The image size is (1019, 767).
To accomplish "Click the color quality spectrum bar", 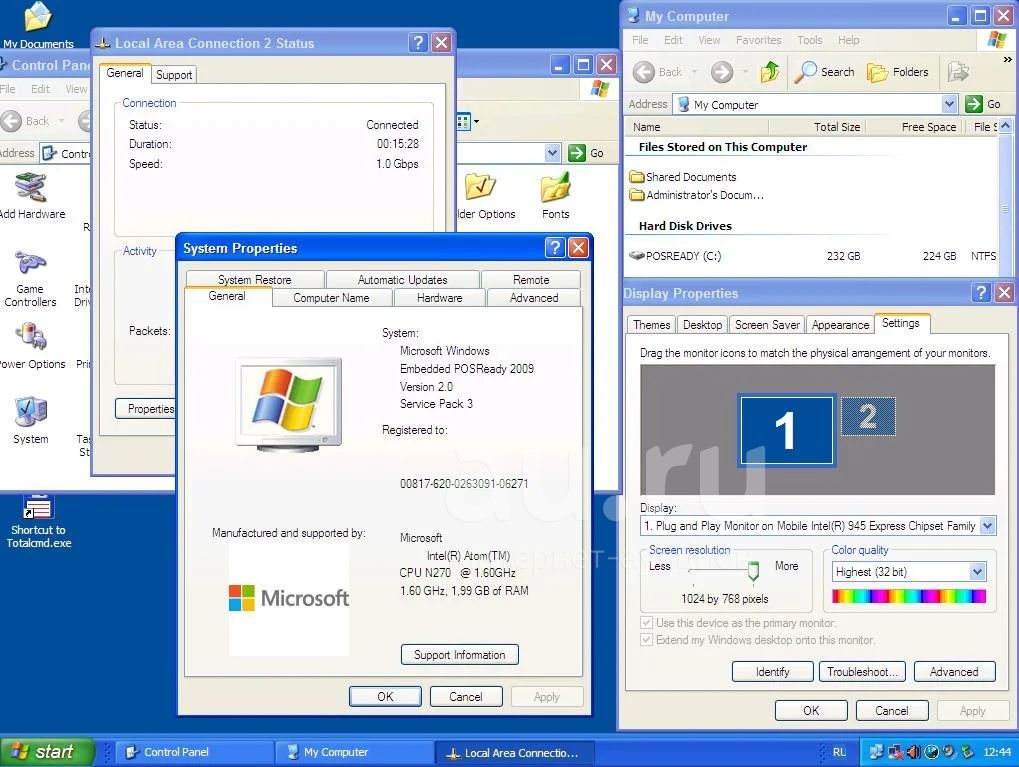I will [909, 596].
